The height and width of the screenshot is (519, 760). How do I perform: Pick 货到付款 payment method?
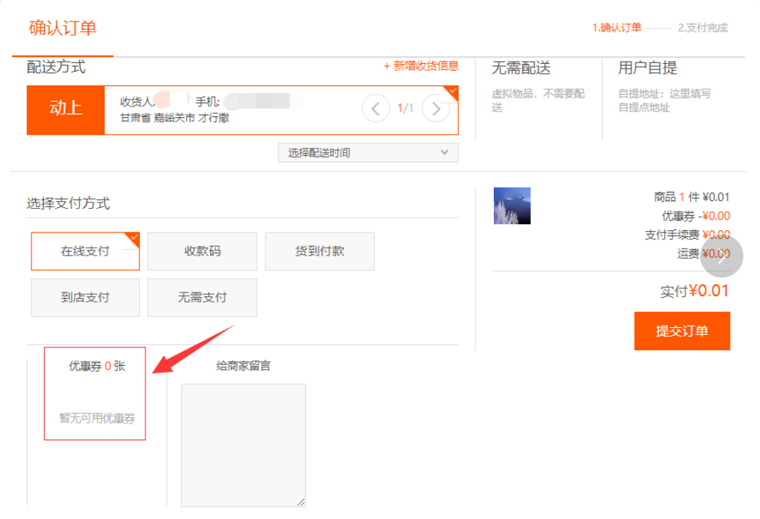(319, 251)
